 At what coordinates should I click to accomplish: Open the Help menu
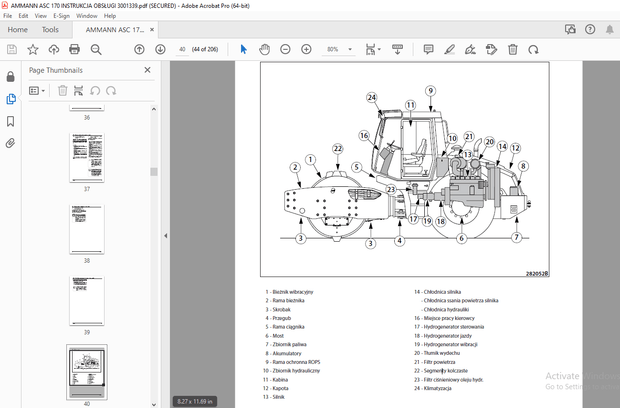click(x=110, y=16)
